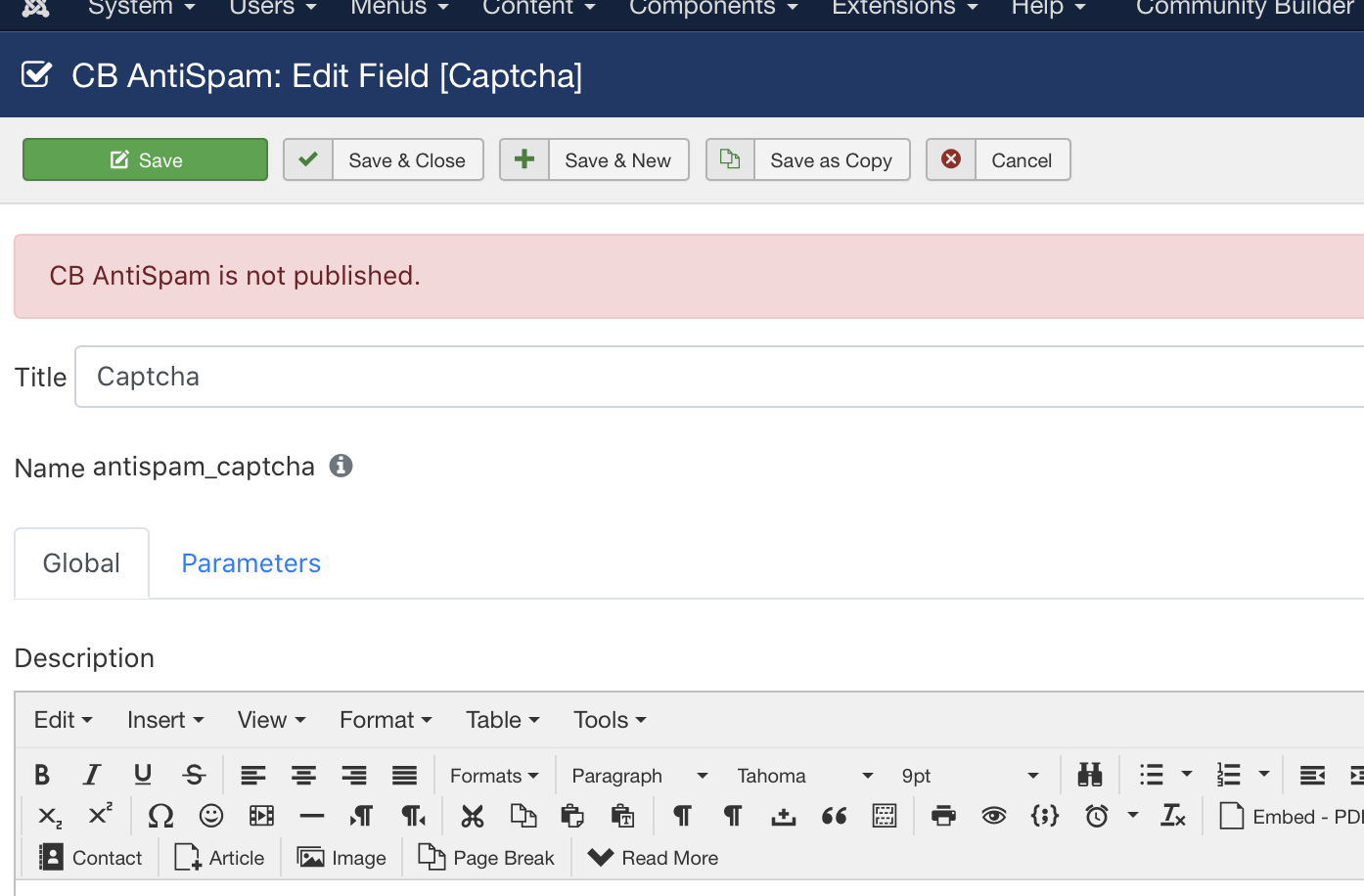Insert numbered list
Screen dimensions: 1364x896
tap(1229, 775)
